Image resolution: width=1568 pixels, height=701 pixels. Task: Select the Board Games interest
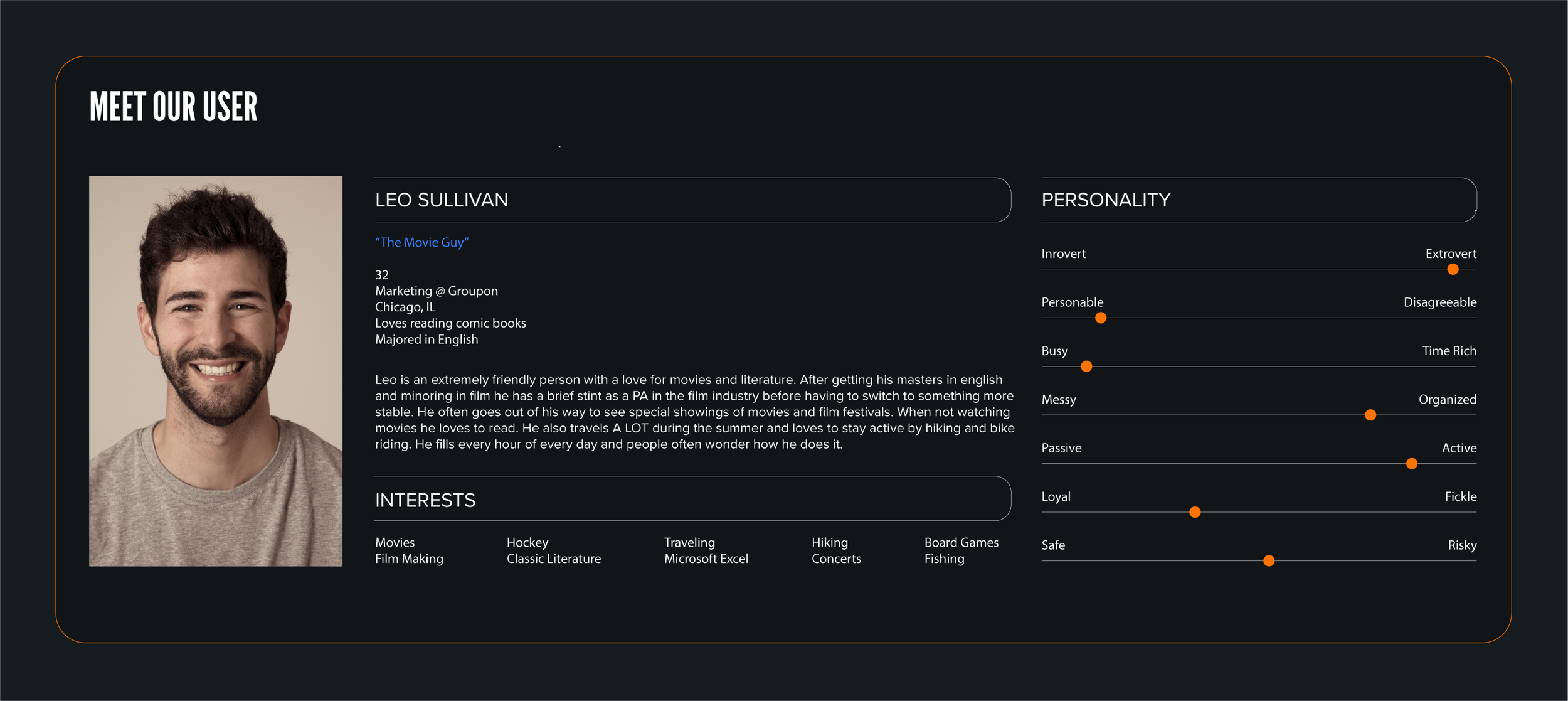[961, 542]
